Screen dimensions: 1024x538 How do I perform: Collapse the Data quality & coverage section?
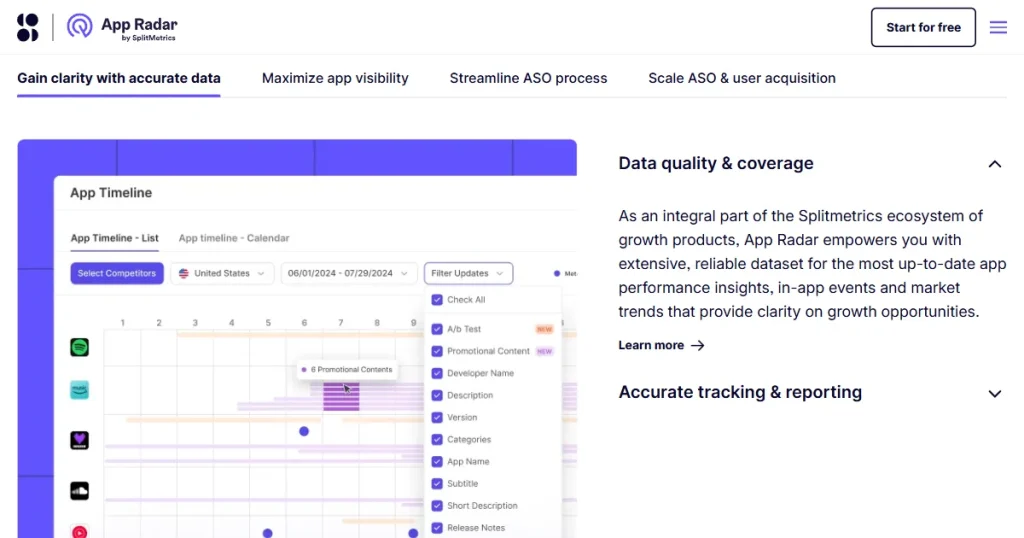click(x=995, y=164)
